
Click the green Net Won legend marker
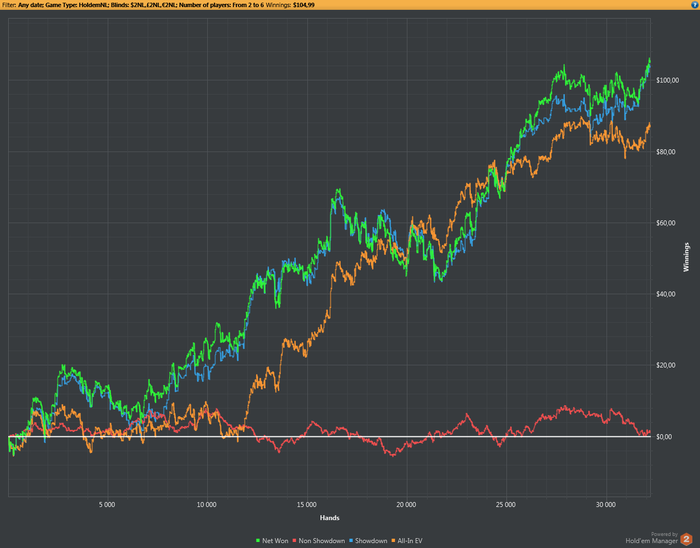point(258,541)
